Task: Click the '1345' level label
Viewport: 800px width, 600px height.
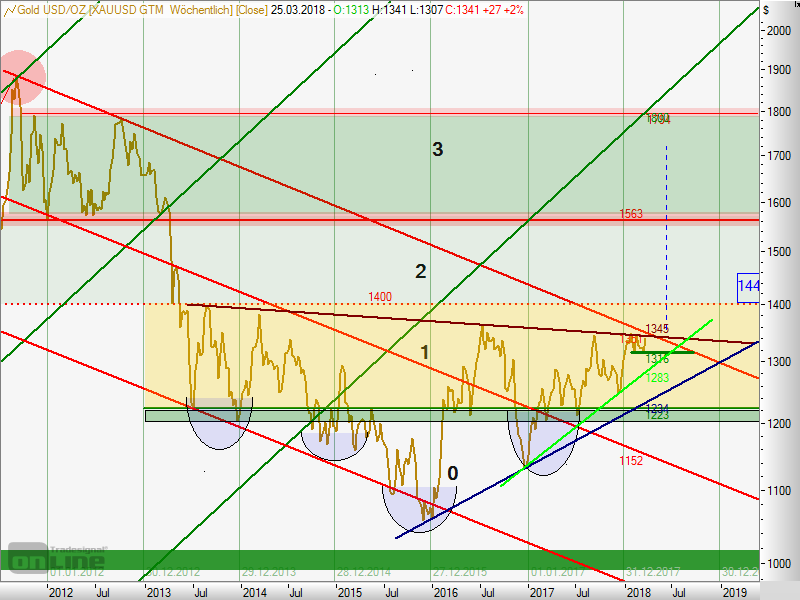Action: (x=657, y=328)
